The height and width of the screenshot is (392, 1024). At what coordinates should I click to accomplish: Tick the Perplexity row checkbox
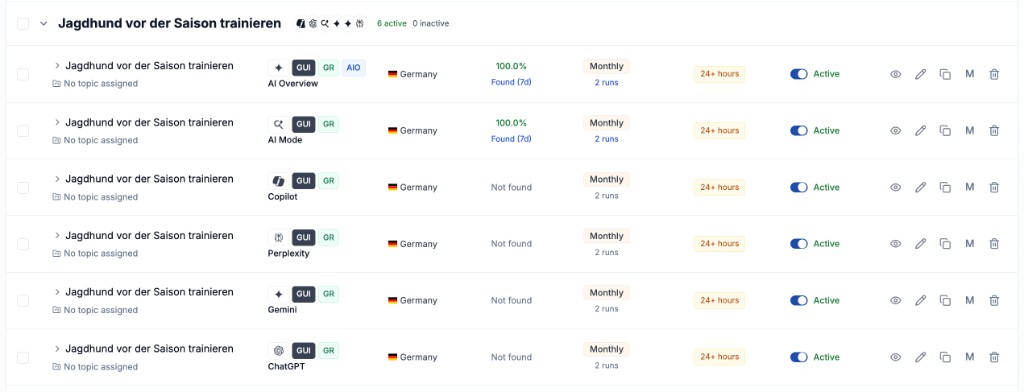point(23,244)
